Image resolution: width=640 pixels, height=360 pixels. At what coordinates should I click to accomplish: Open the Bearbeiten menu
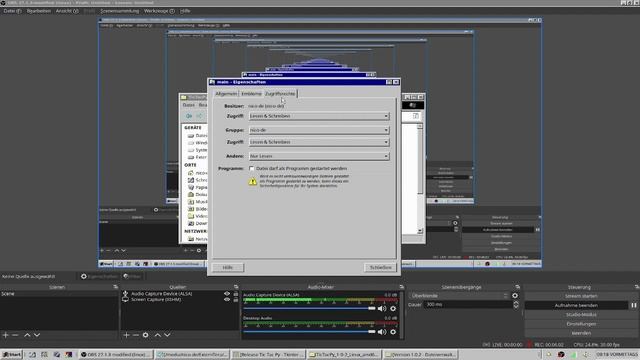(39, 11)
